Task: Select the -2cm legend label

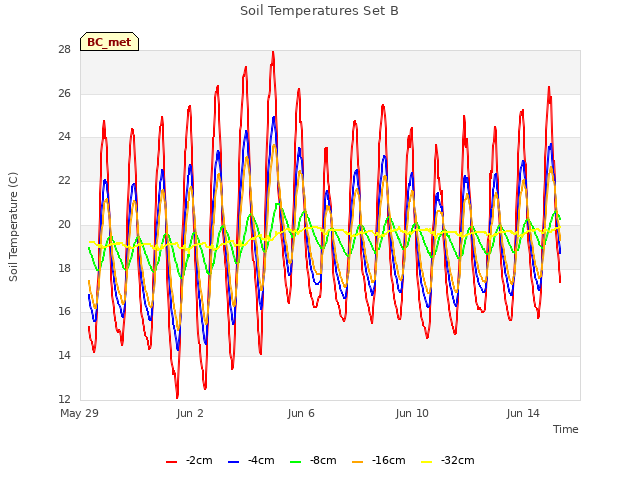Action: click(199, 461)
